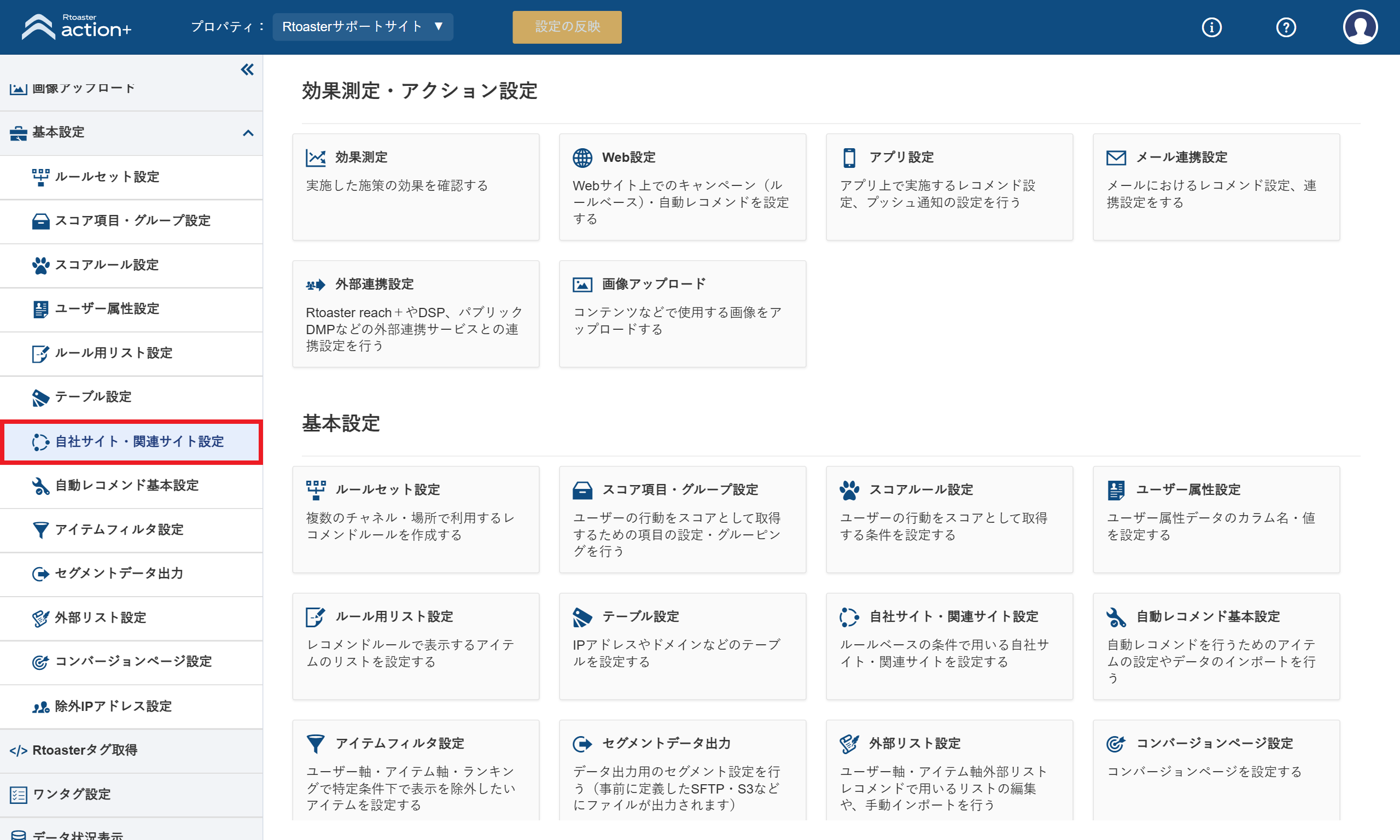Open the アプリ設定 card title
The height and width of the screenshot is (840, 1400).
(901, 157)
